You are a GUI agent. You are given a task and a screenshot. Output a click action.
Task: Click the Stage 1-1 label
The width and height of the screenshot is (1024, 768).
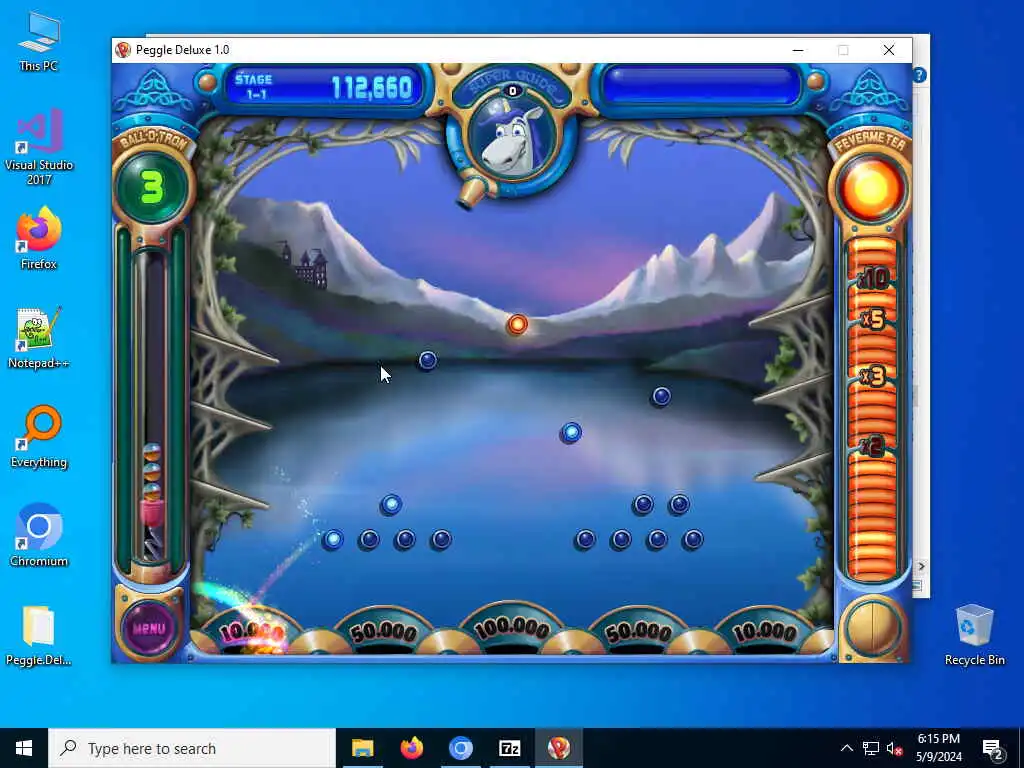pos(253,86)
